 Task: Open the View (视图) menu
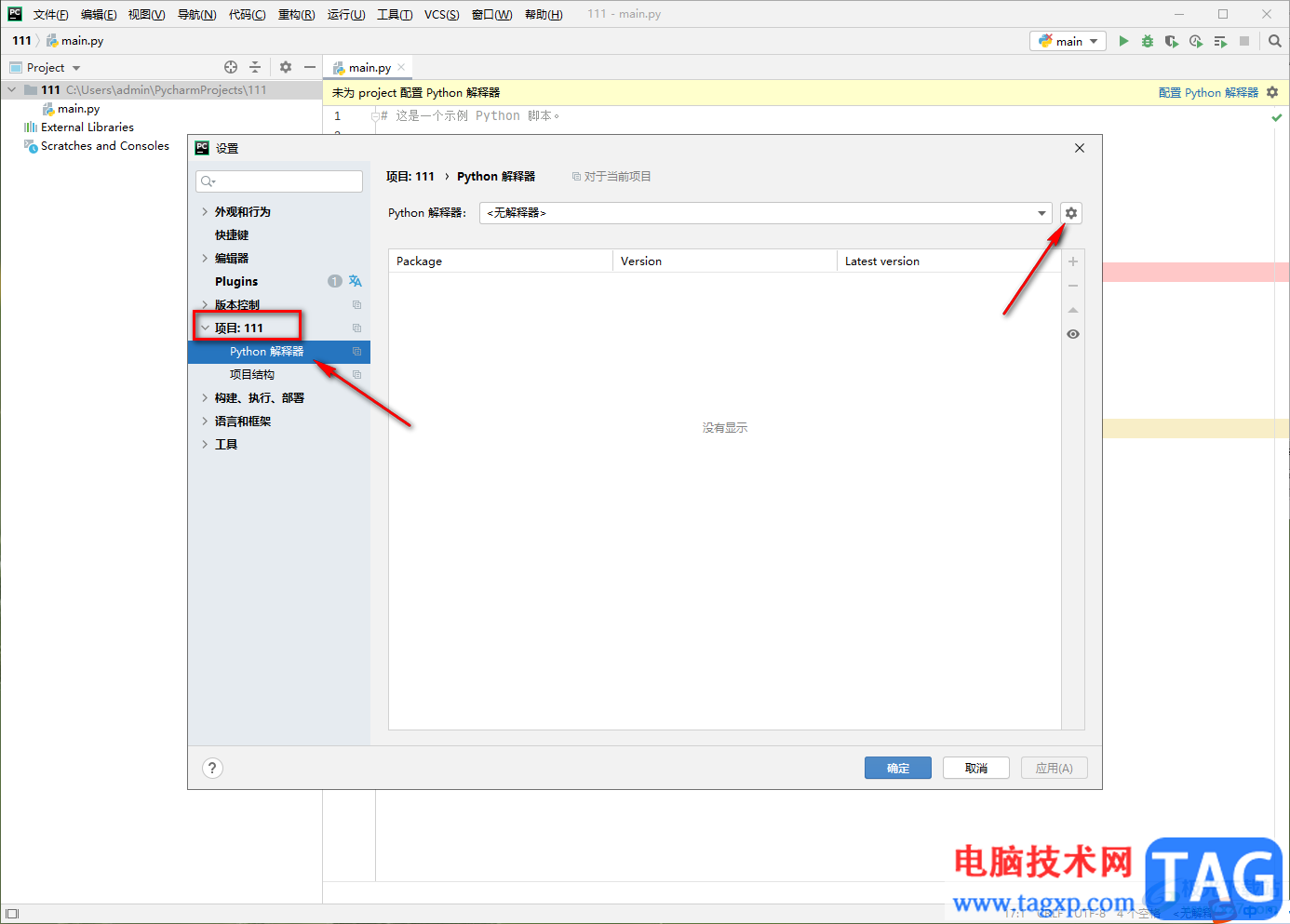[146, 14]
